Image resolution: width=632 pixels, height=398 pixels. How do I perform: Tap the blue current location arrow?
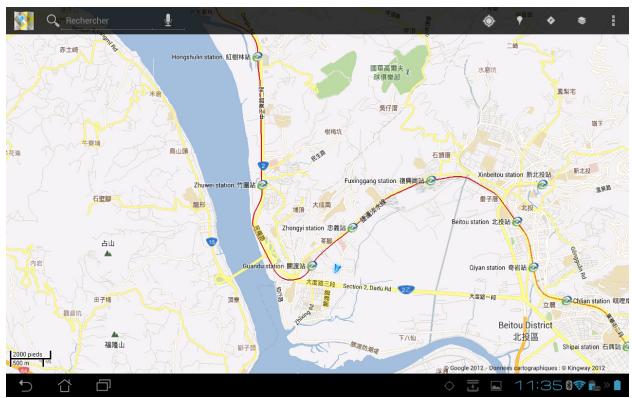337,268
